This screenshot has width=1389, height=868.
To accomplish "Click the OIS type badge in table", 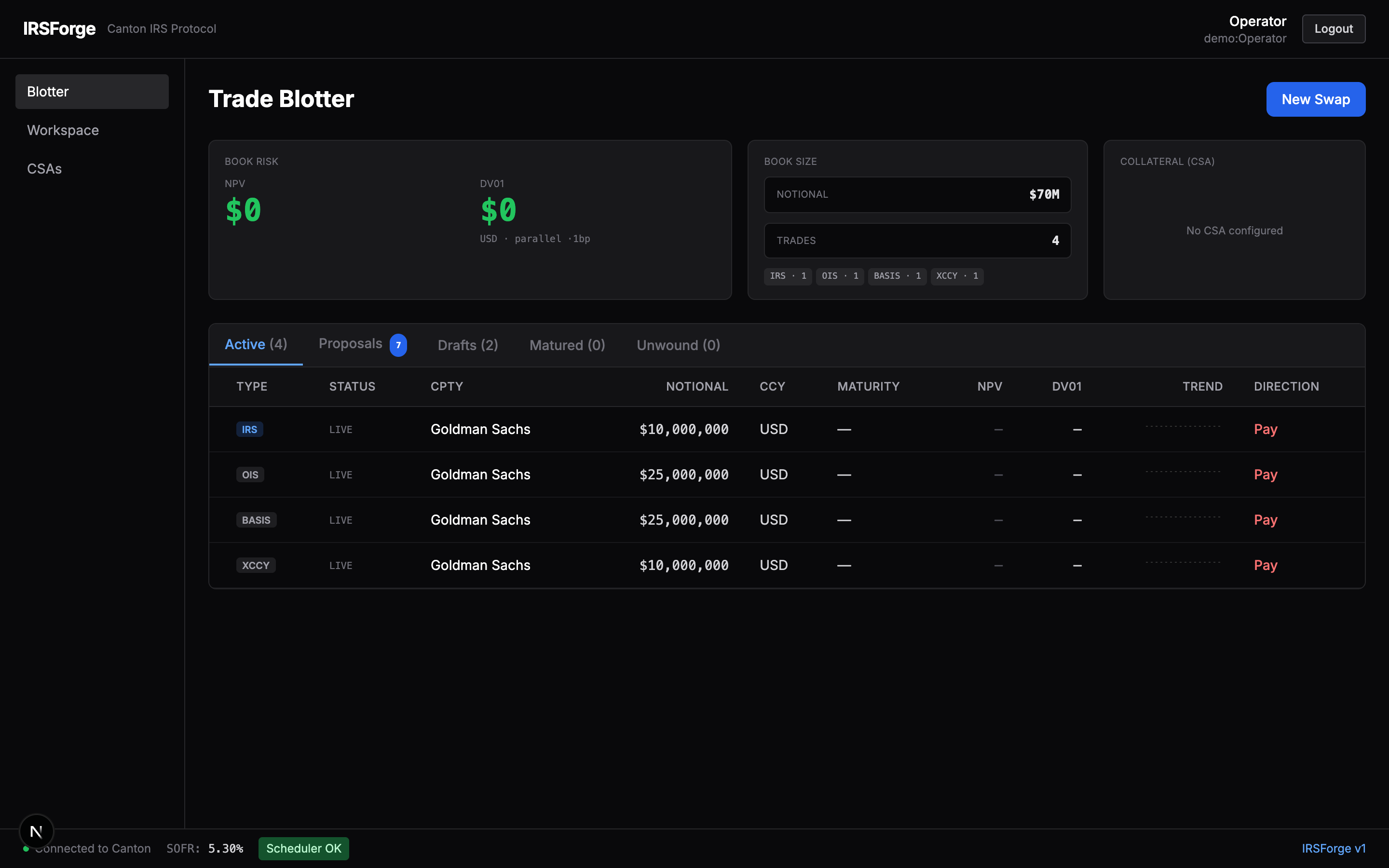I will pyautogui.click(x=250, y=475).
